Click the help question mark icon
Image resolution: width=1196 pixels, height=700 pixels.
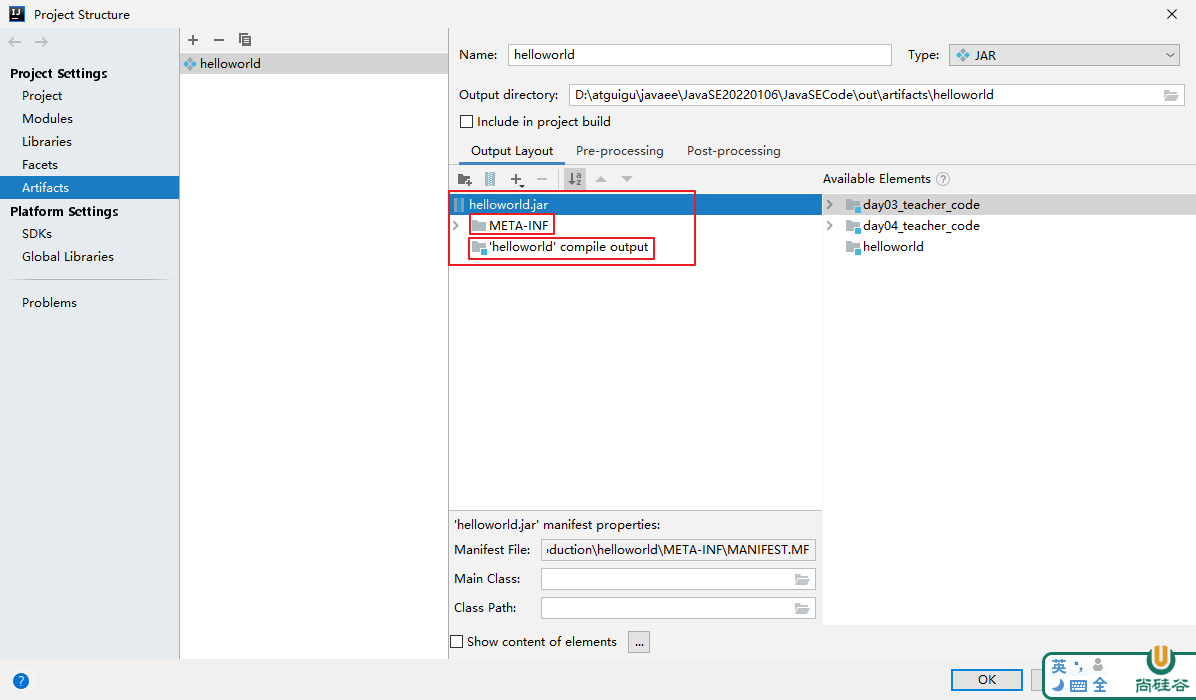pos(21,681)
